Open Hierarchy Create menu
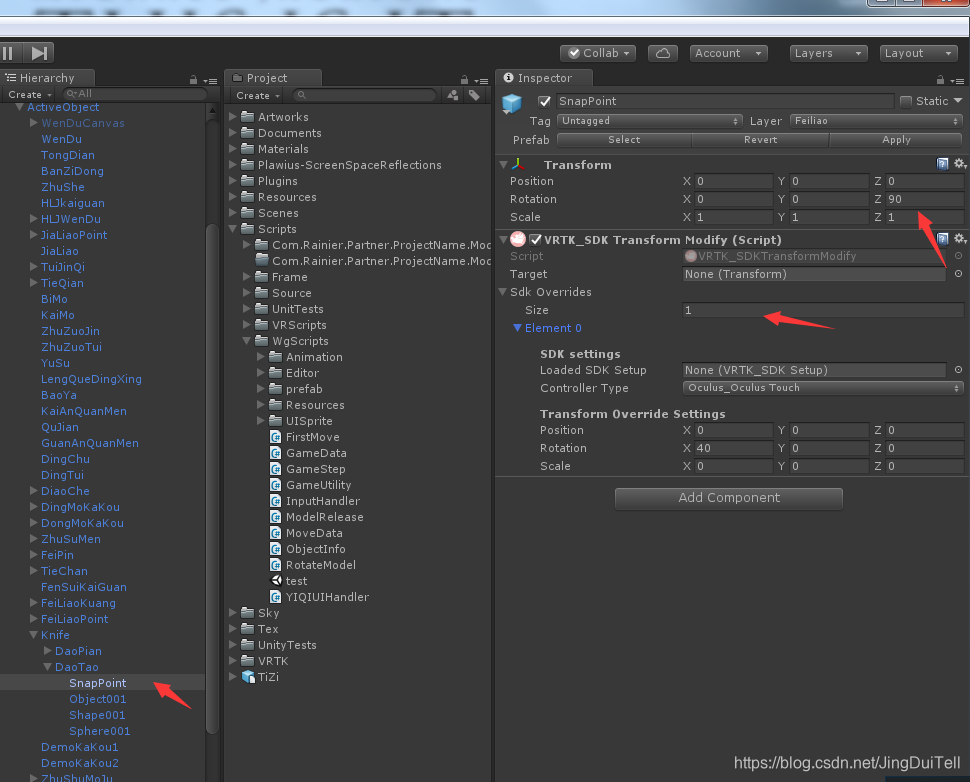 (28, 95)
